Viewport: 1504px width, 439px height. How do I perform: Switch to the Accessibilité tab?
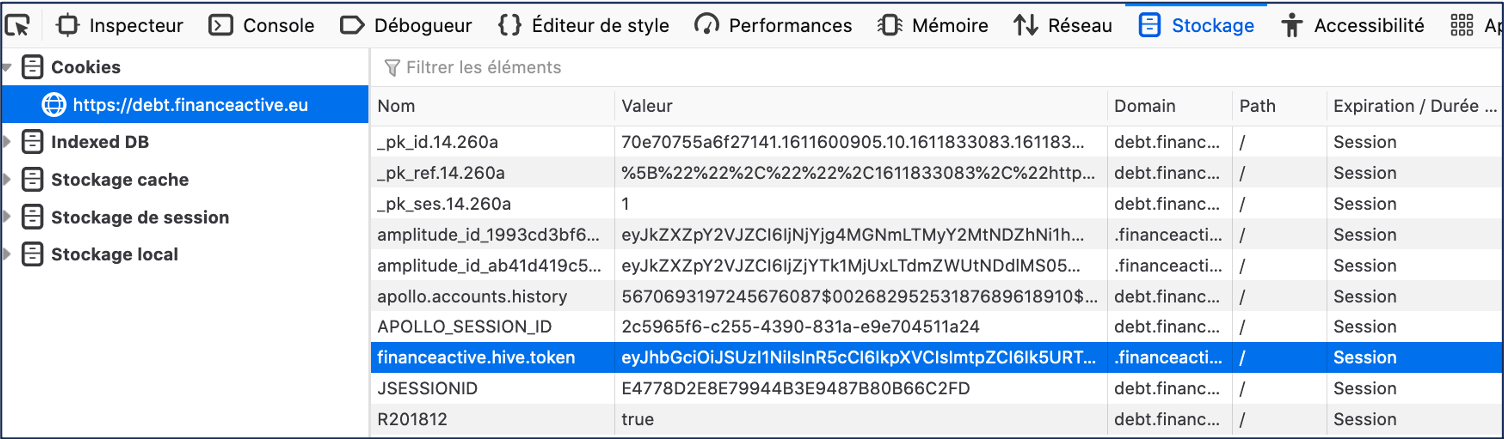(x=1353, y=25)
